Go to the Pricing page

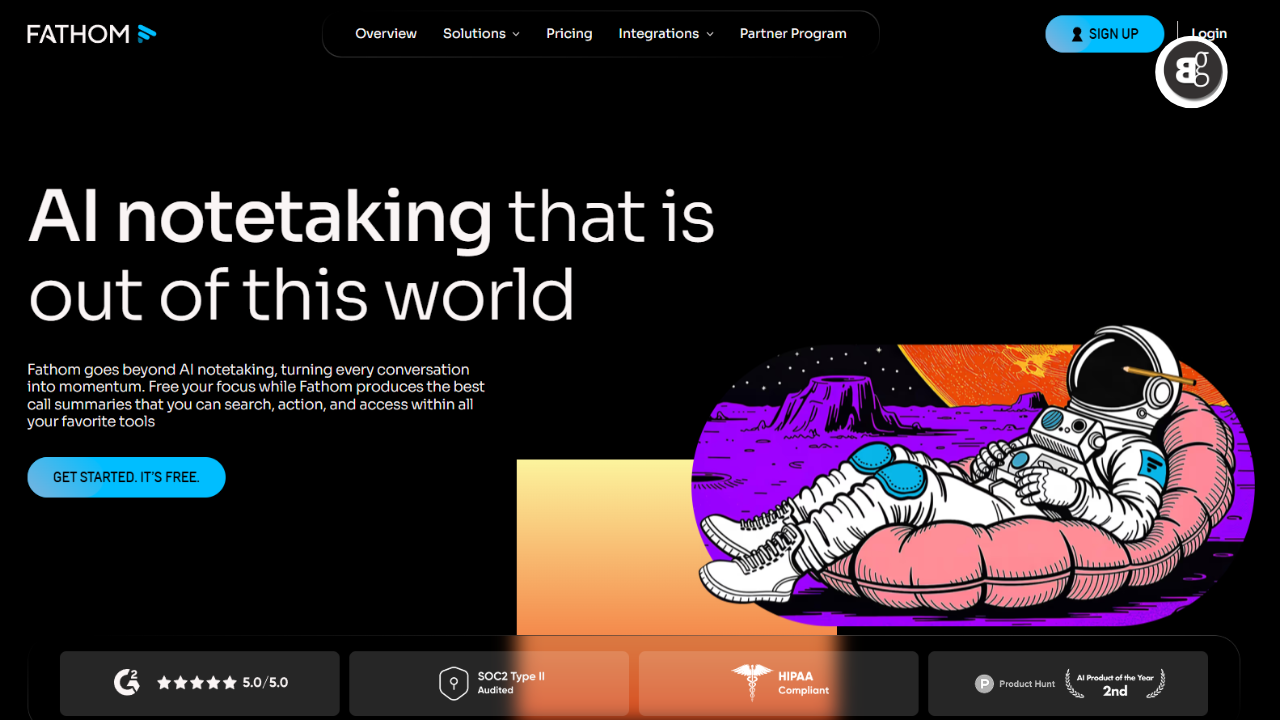click(569, 34)
